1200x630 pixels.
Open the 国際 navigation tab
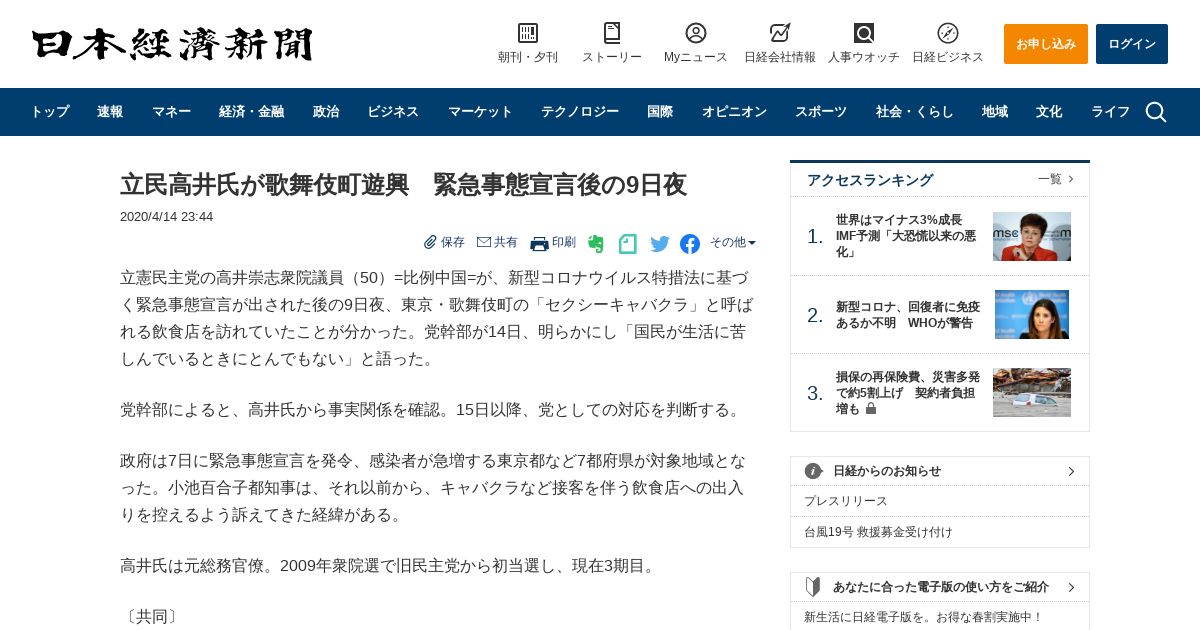pyautogui.click(x=660, y=112)
